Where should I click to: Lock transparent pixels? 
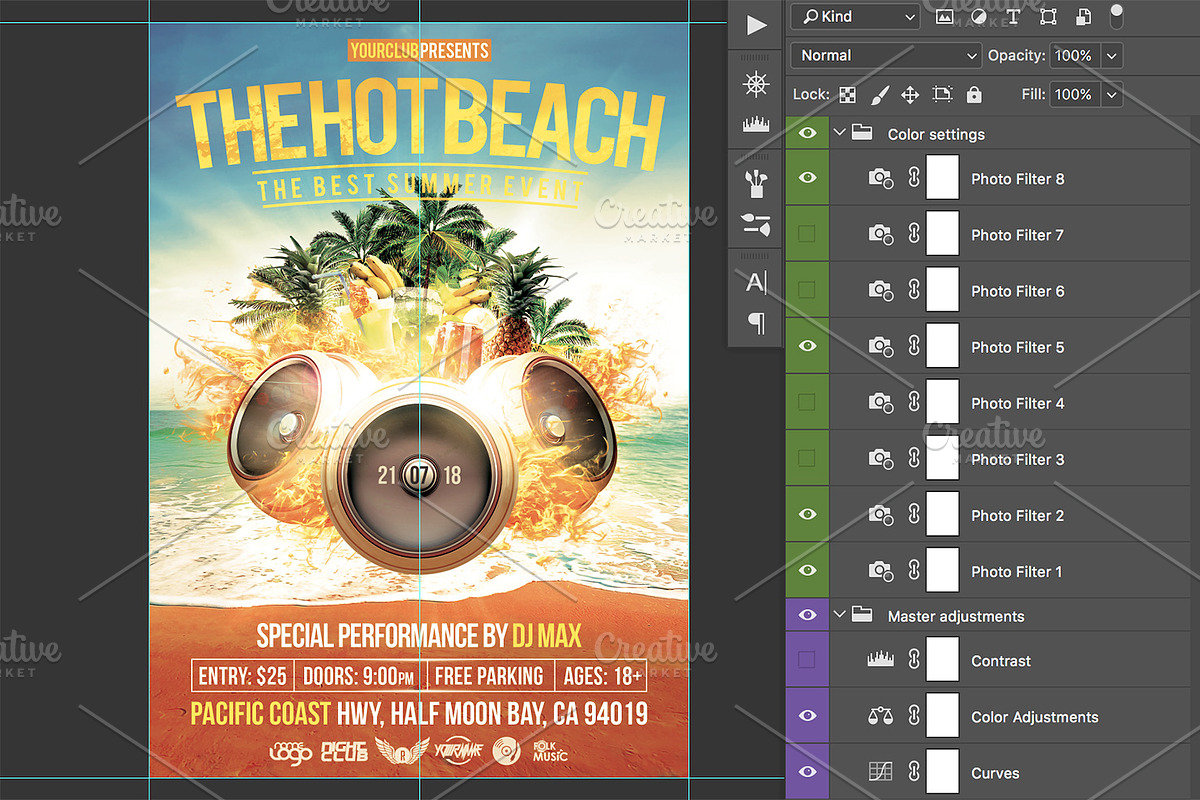pos(848,95)
